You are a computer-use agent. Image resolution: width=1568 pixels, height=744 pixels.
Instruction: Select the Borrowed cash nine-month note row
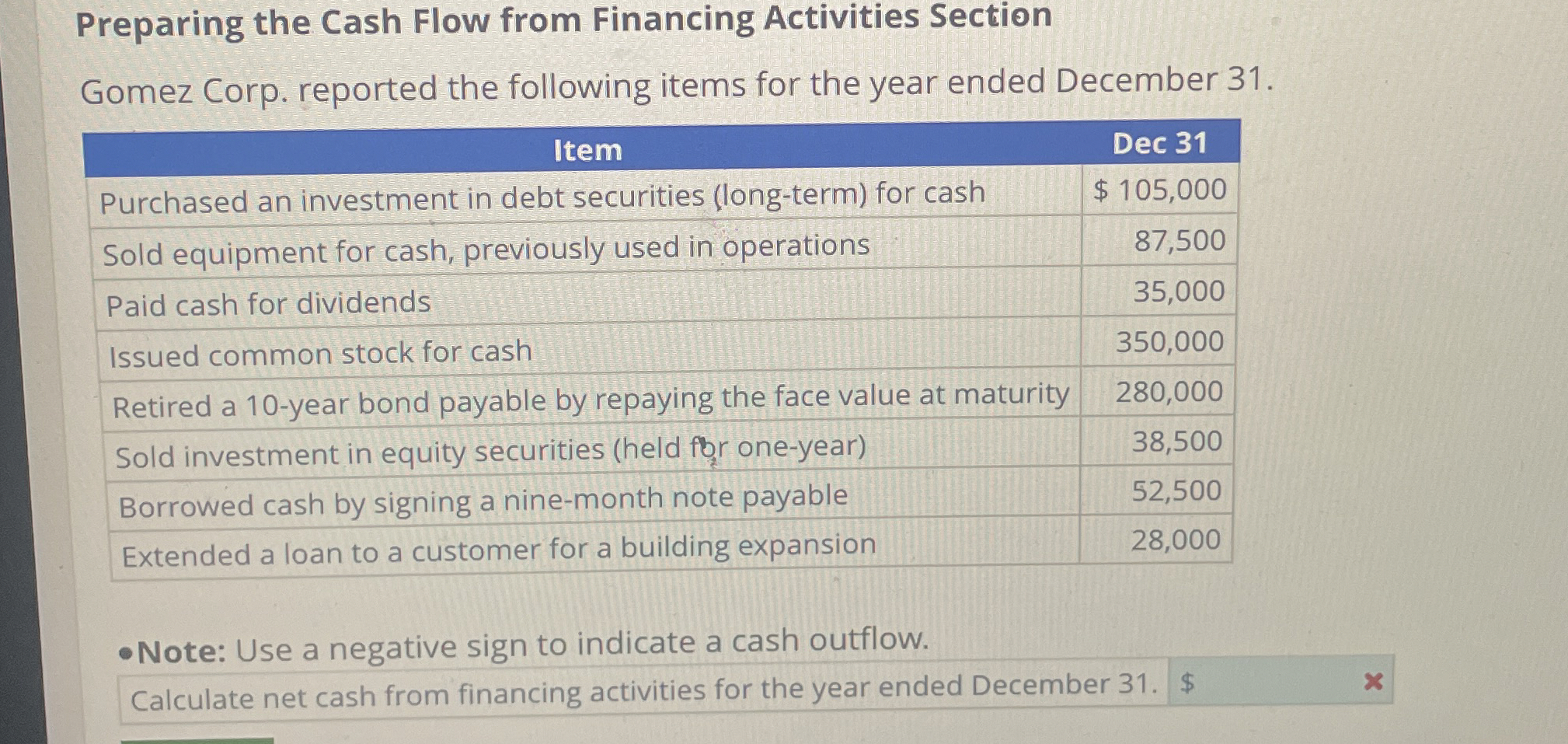[x=484, y=499]
